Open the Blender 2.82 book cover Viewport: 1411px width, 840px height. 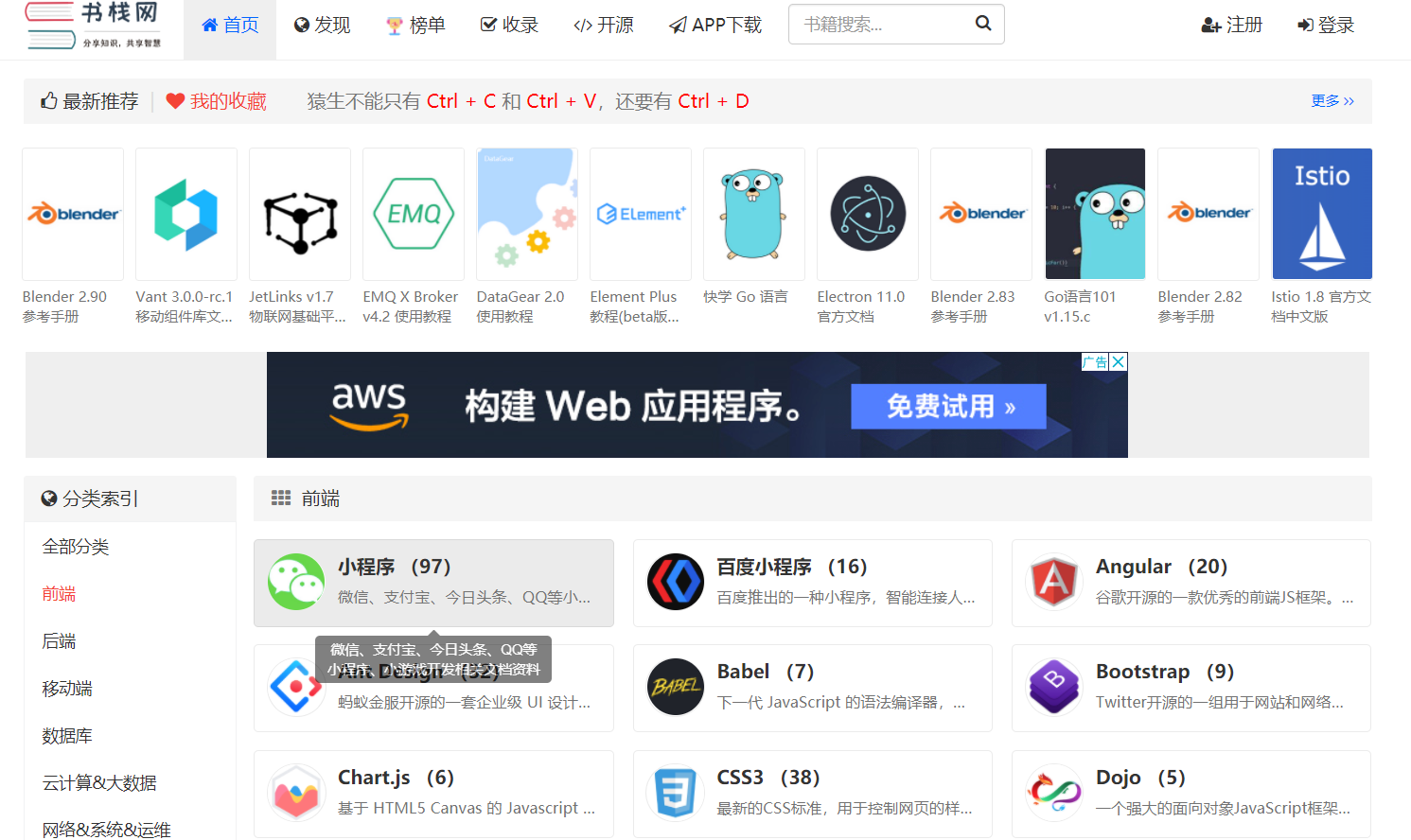pyautogui.click(x=1208, y=214)
